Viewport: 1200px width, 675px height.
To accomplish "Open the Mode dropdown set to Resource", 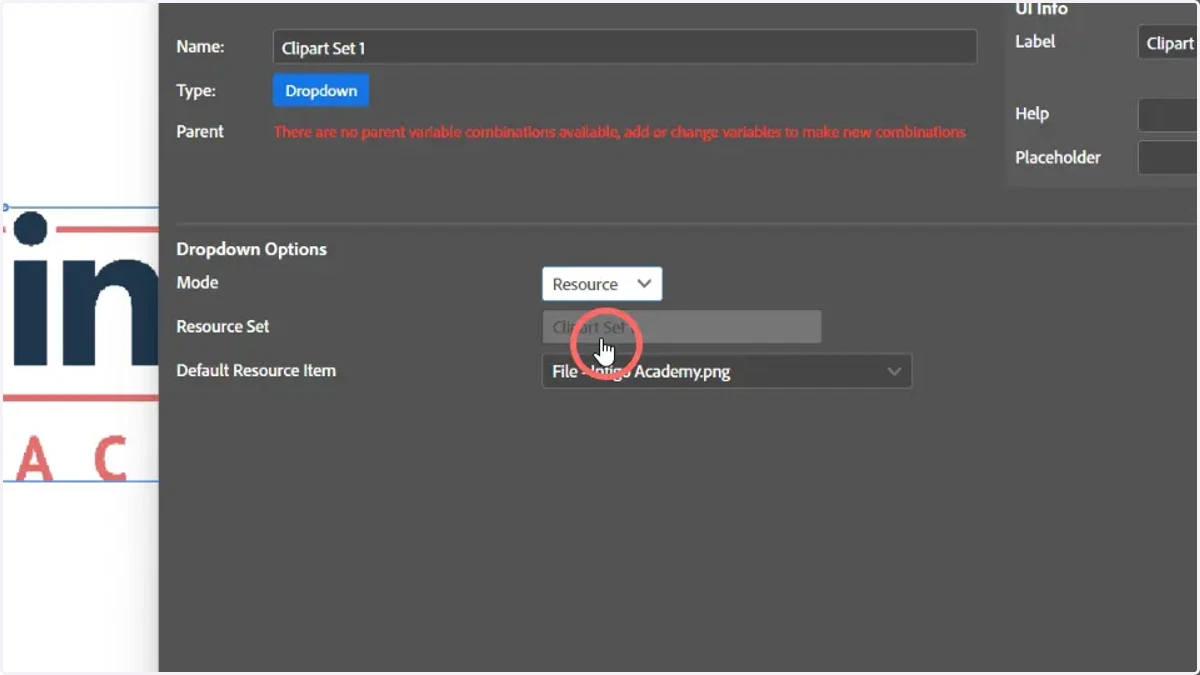I will pyautogui.click(x=602, y=284).
